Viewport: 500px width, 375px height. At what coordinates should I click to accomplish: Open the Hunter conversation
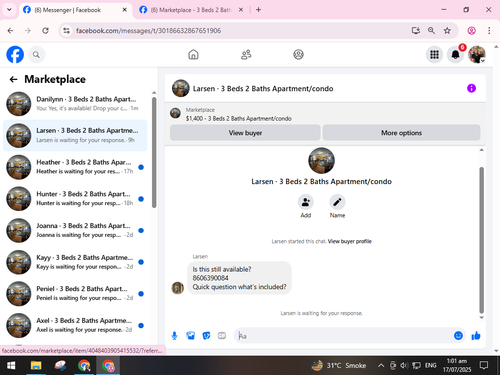[75, 199]
